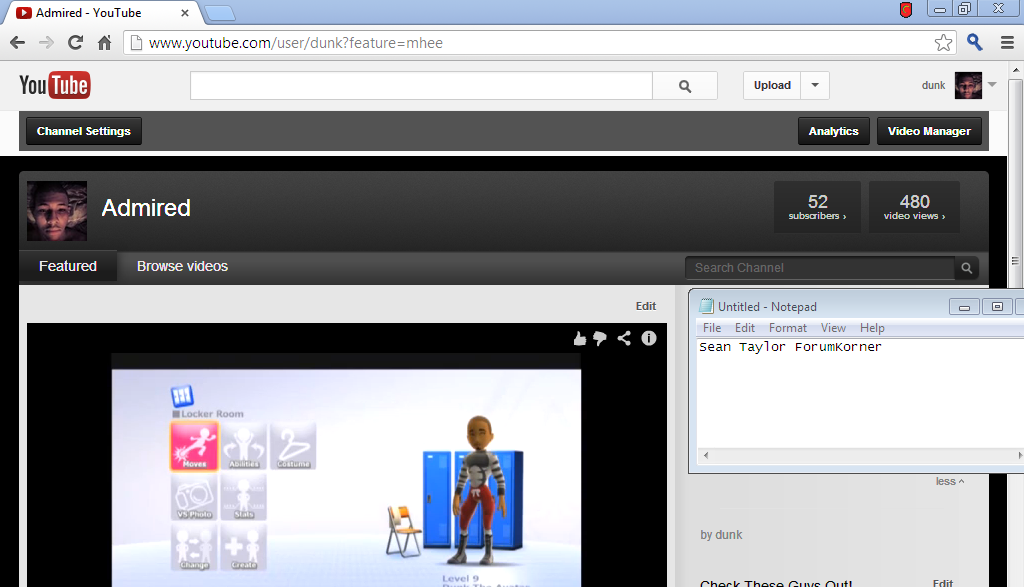Viewport: 1024px width, 587px height.
Task: Click the Notepad document icon in title bar
Action: pyautogui.click(x=706, y=306)
